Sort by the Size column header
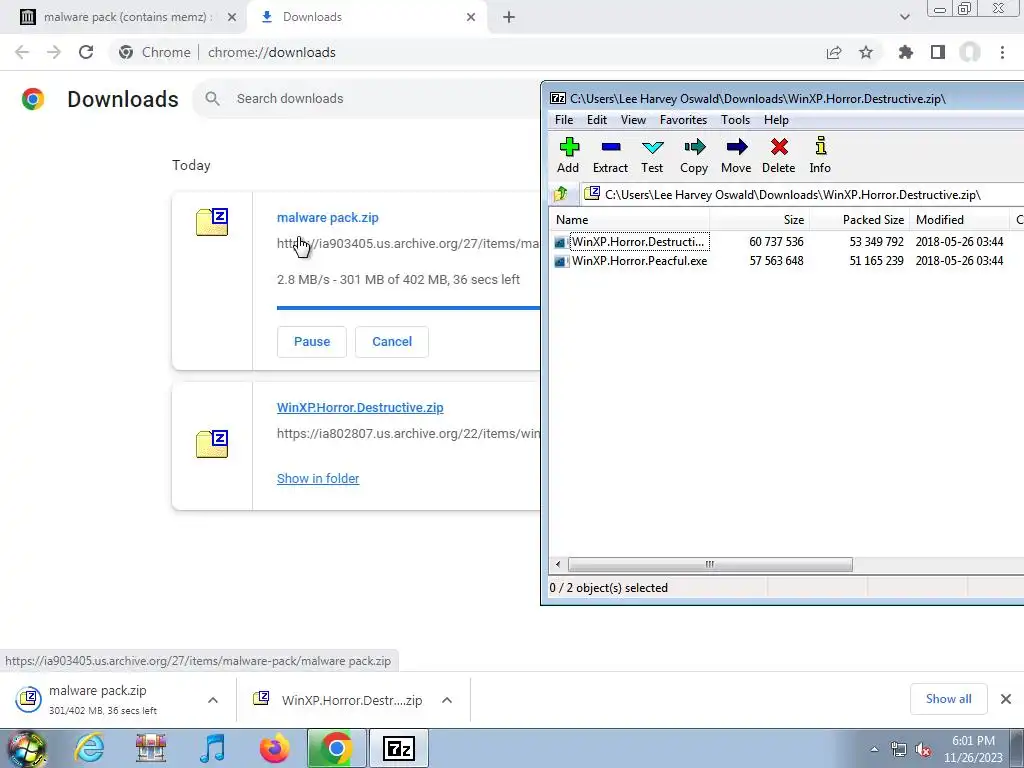 point(760,219)
